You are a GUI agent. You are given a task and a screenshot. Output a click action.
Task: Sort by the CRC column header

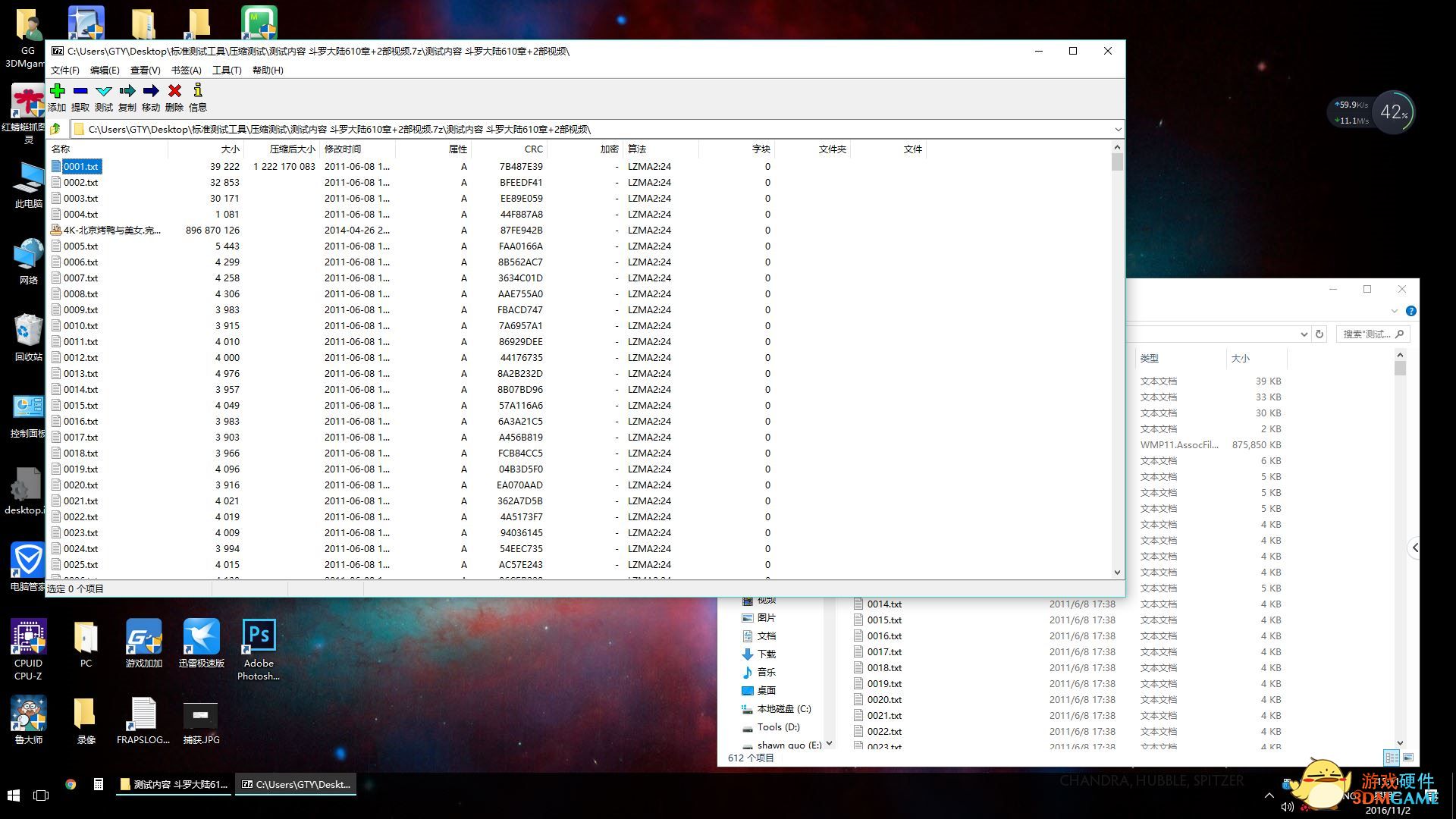533,149
